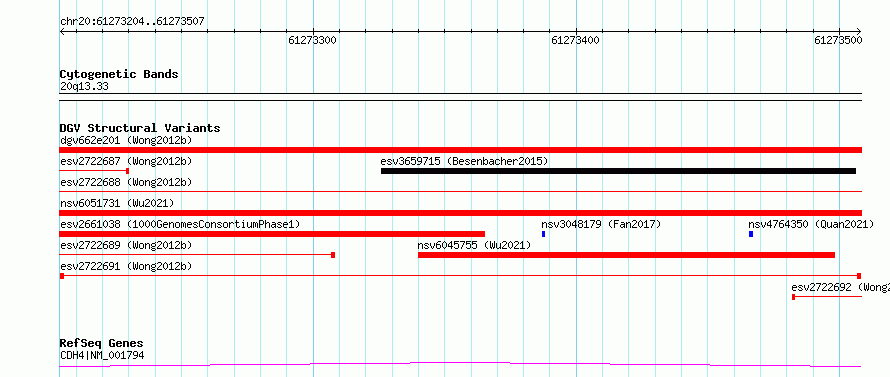
Task: Open the esv3659715 (Besenbacher2015) label
Action: click(464, 161)
